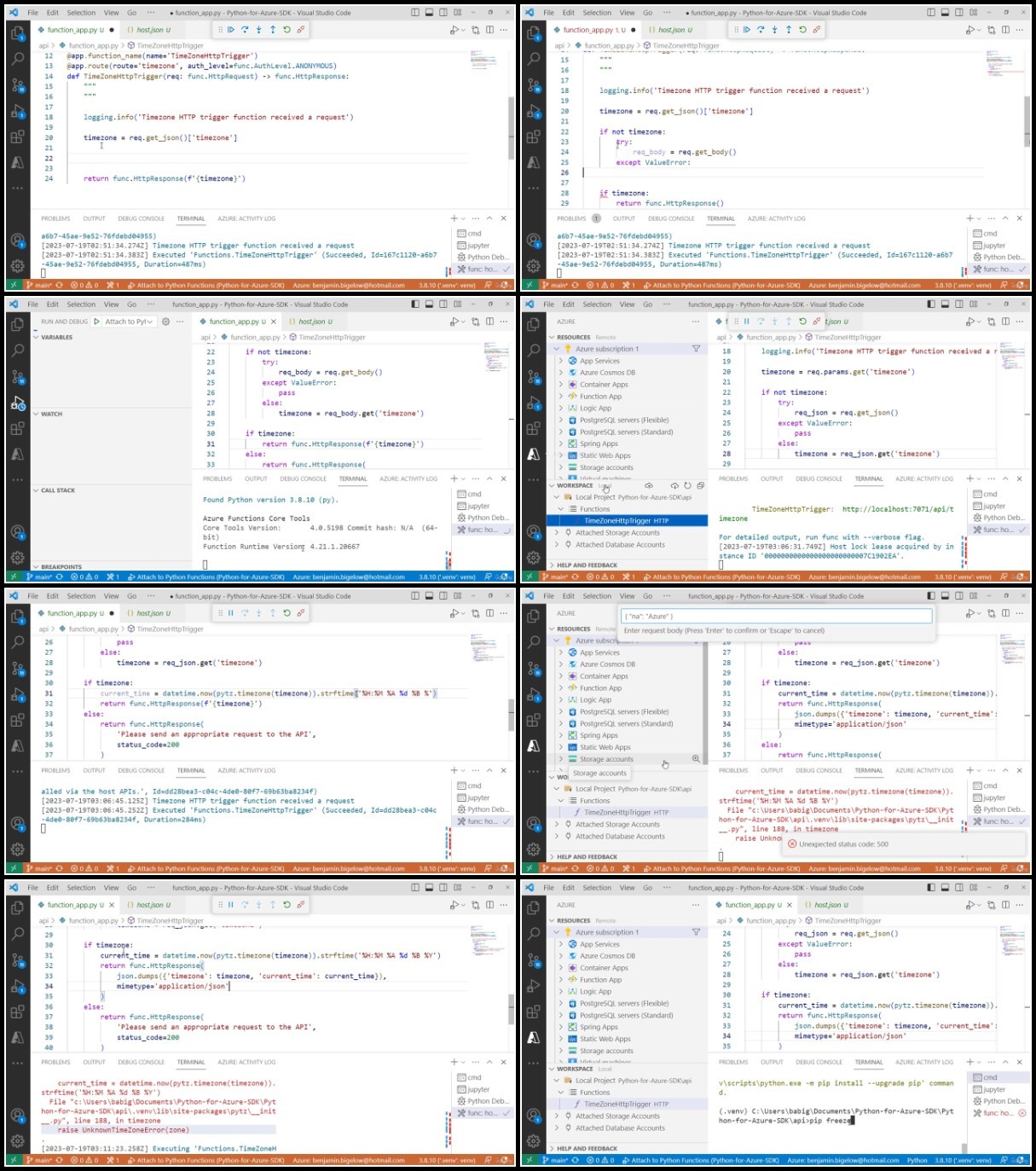Screen dimensions: 1036x1171
Task: Click red Disconnect debug icon in the top-left window
Action: click(300, 30)
